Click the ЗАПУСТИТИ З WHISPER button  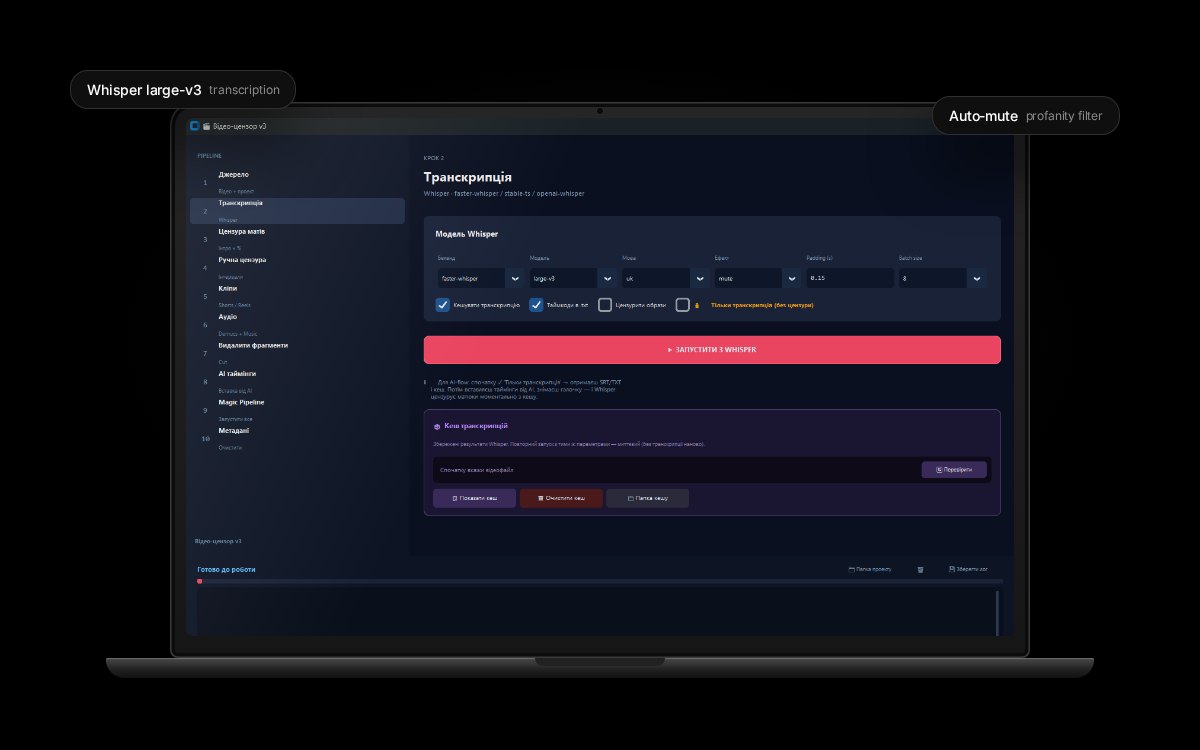pos(712,350)
